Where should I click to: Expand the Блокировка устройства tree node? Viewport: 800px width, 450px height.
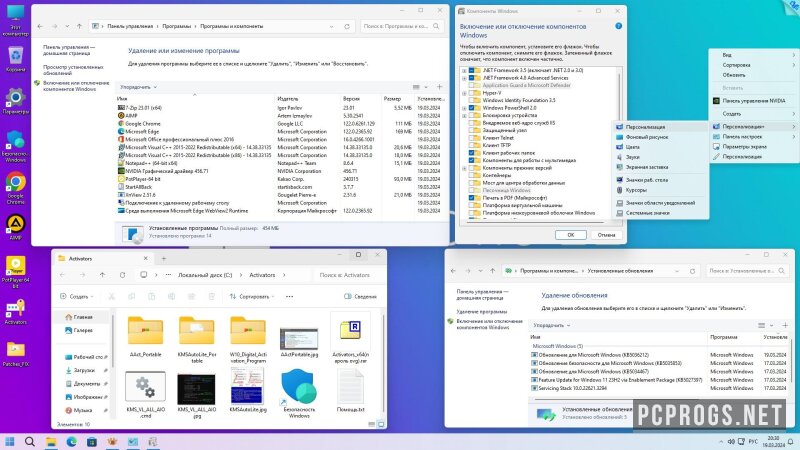click(x=464, y=115)
